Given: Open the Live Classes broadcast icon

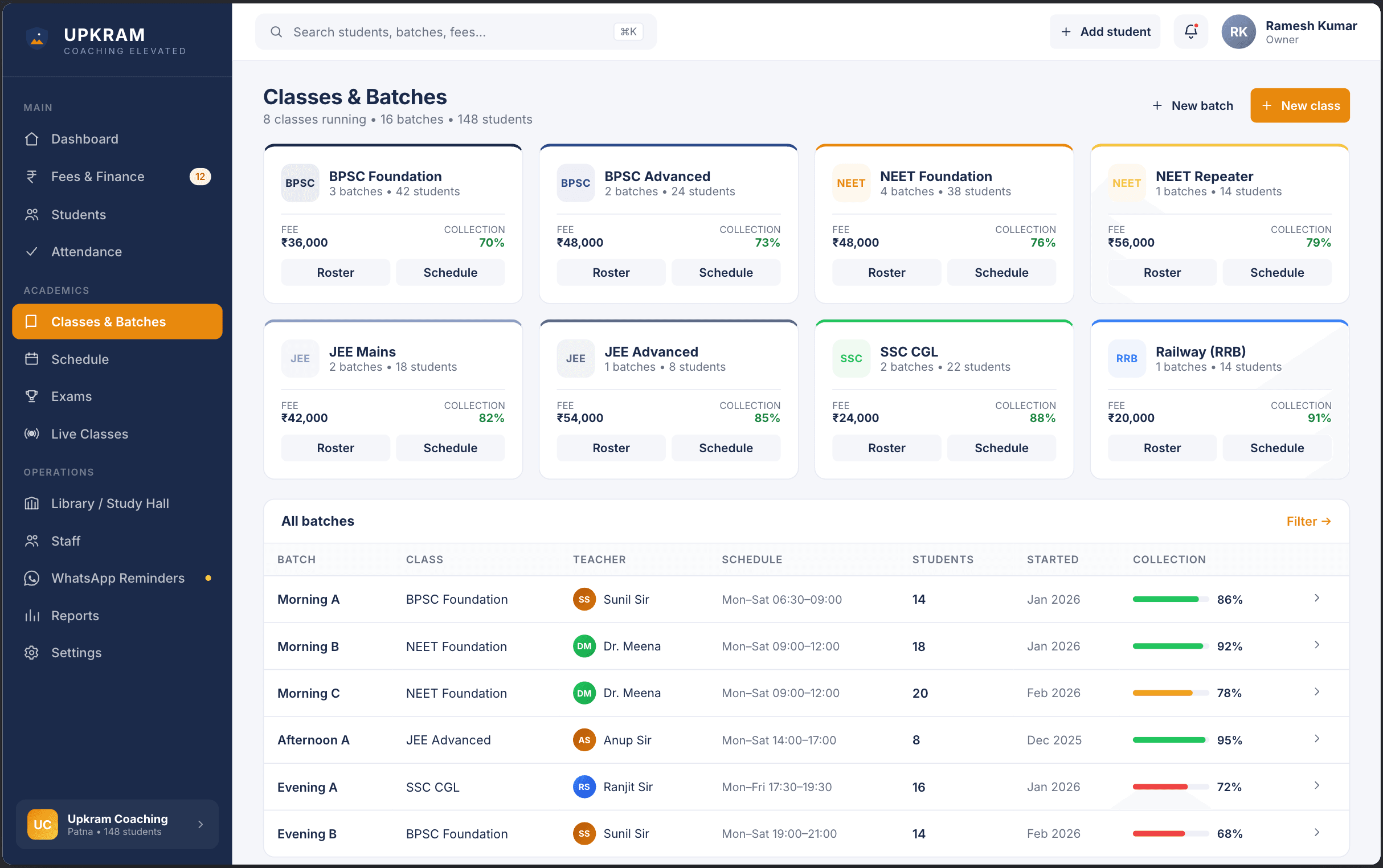Looking at the screenshot, I should coord(32,434).
